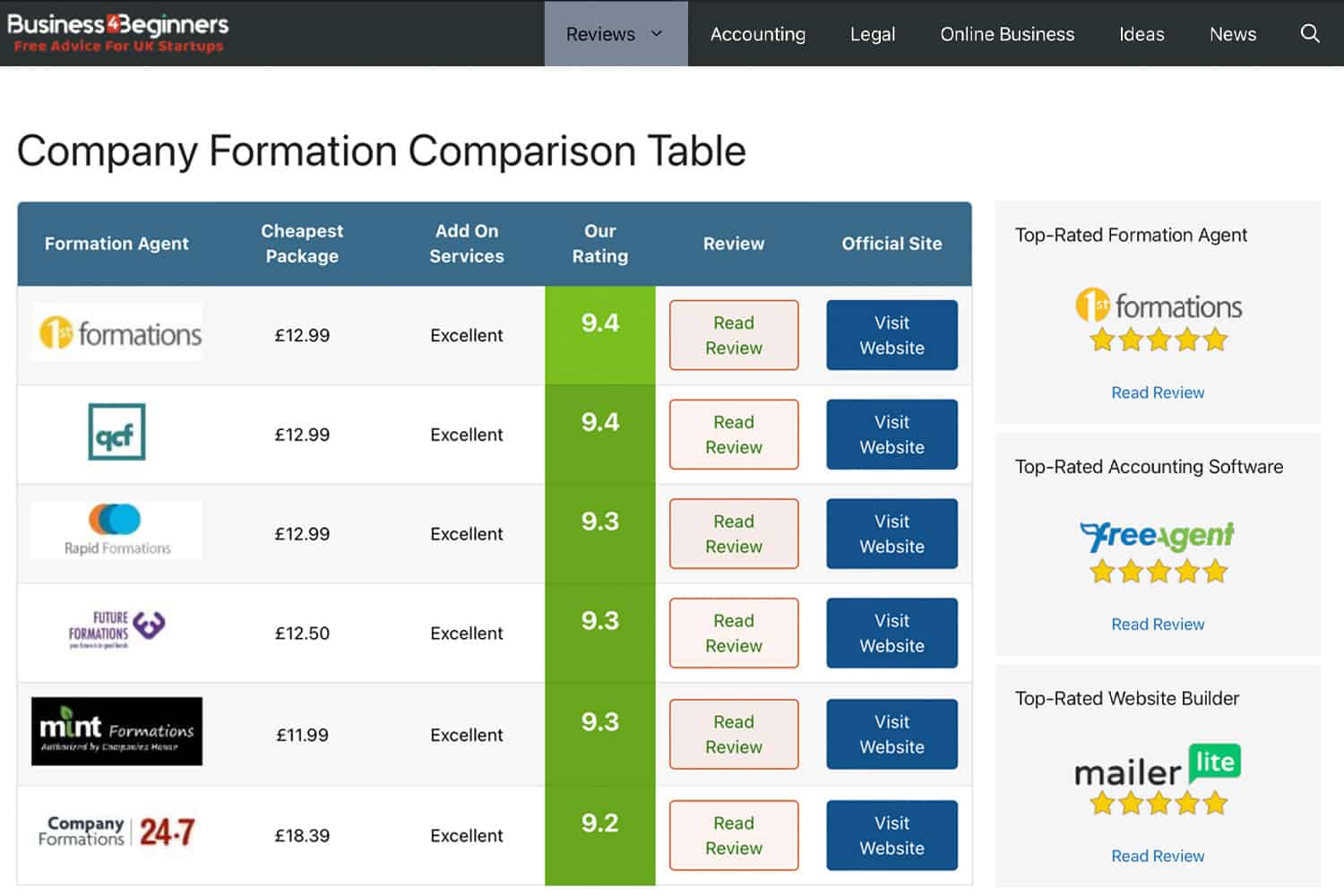Image resolution: width=1344 pixels, height=896 pixels.
Task: Open the Ideas menu item
Action: point(1142,34)
